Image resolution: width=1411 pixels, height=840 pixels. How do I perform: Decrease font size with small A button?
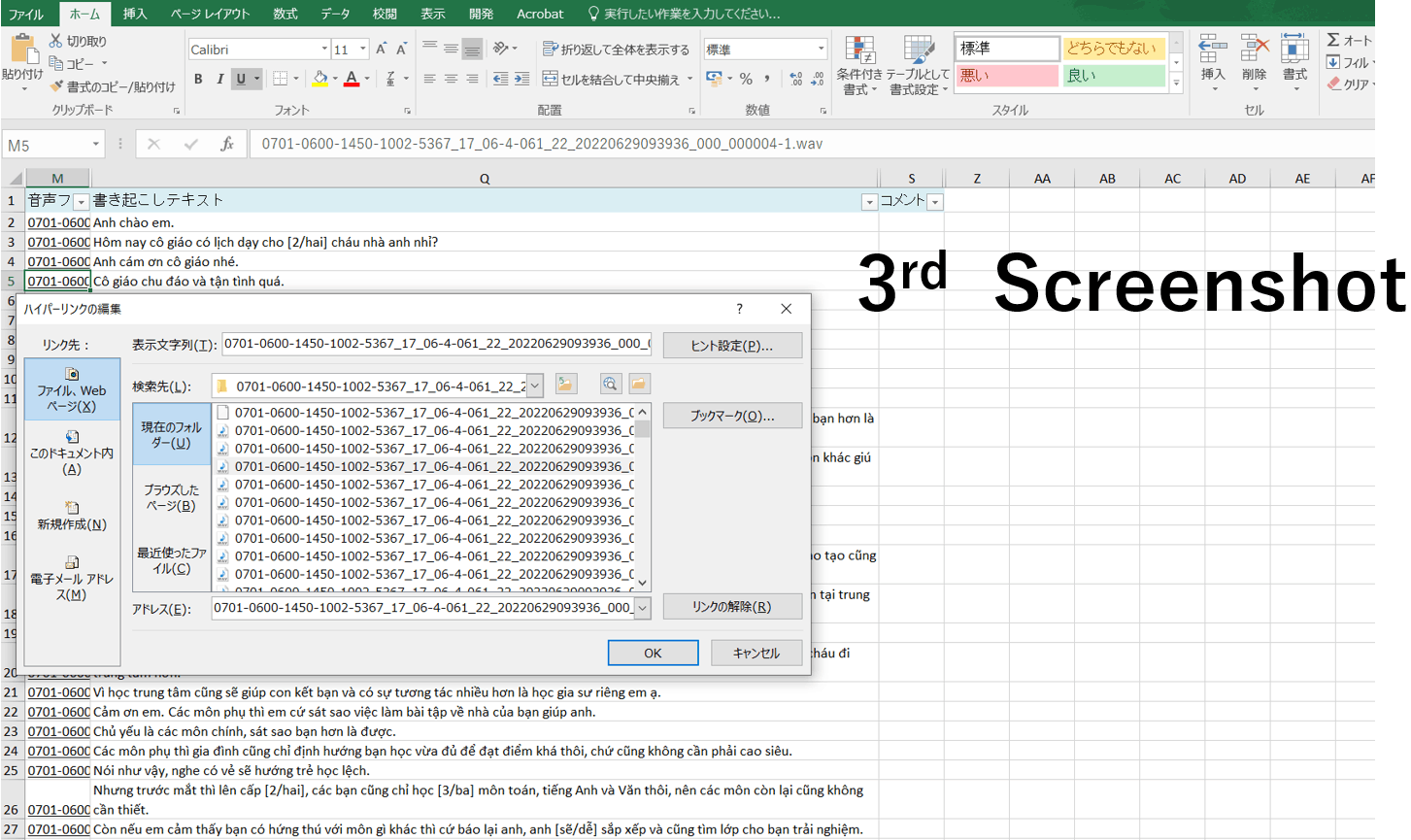401,49
